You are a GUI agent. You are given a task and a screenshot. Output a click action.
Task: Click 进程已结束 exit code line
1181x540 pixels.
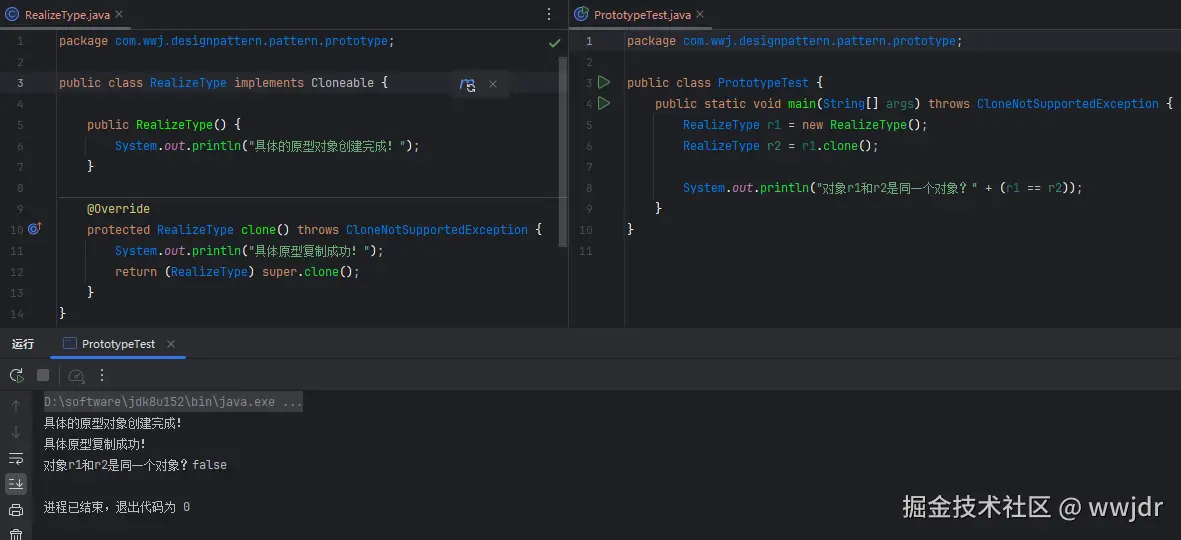tap(117, 507)
